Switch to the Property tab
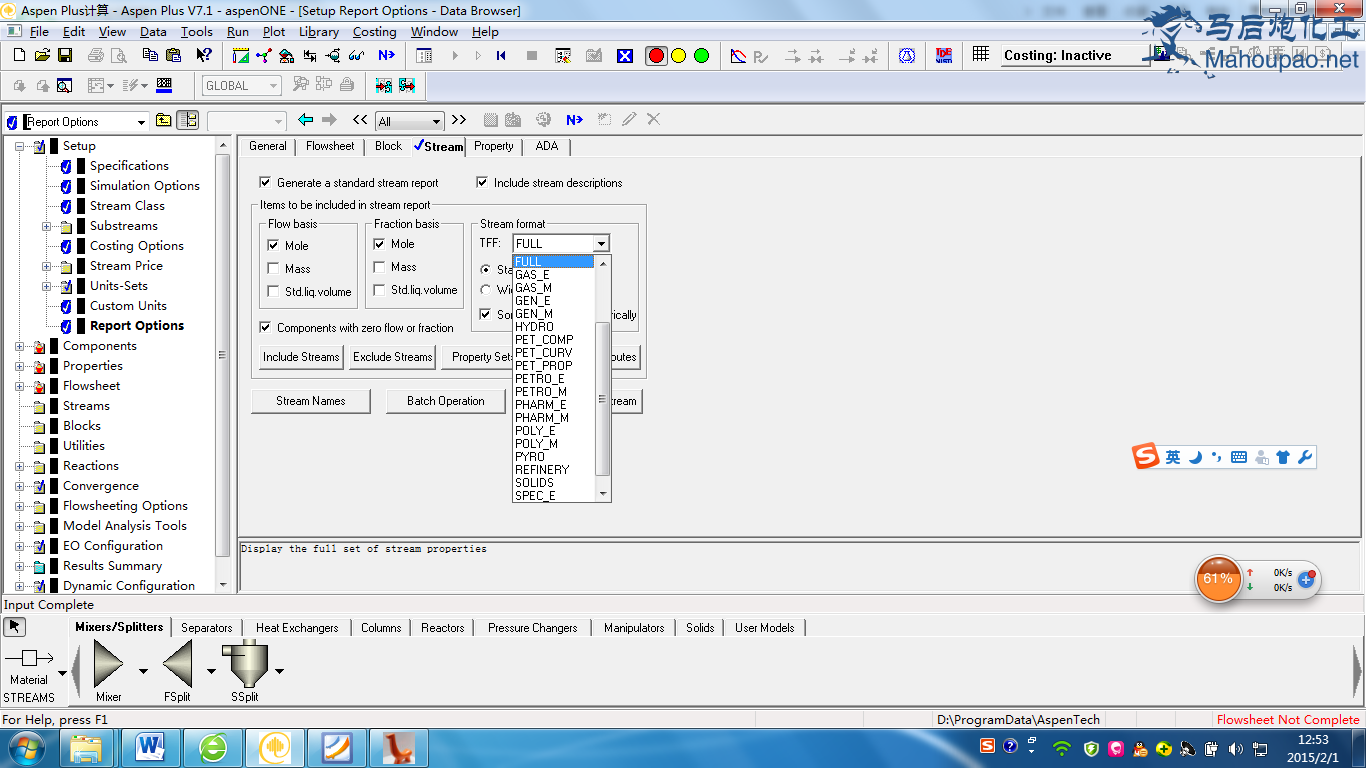The image size is (1366, 768). 494,146
